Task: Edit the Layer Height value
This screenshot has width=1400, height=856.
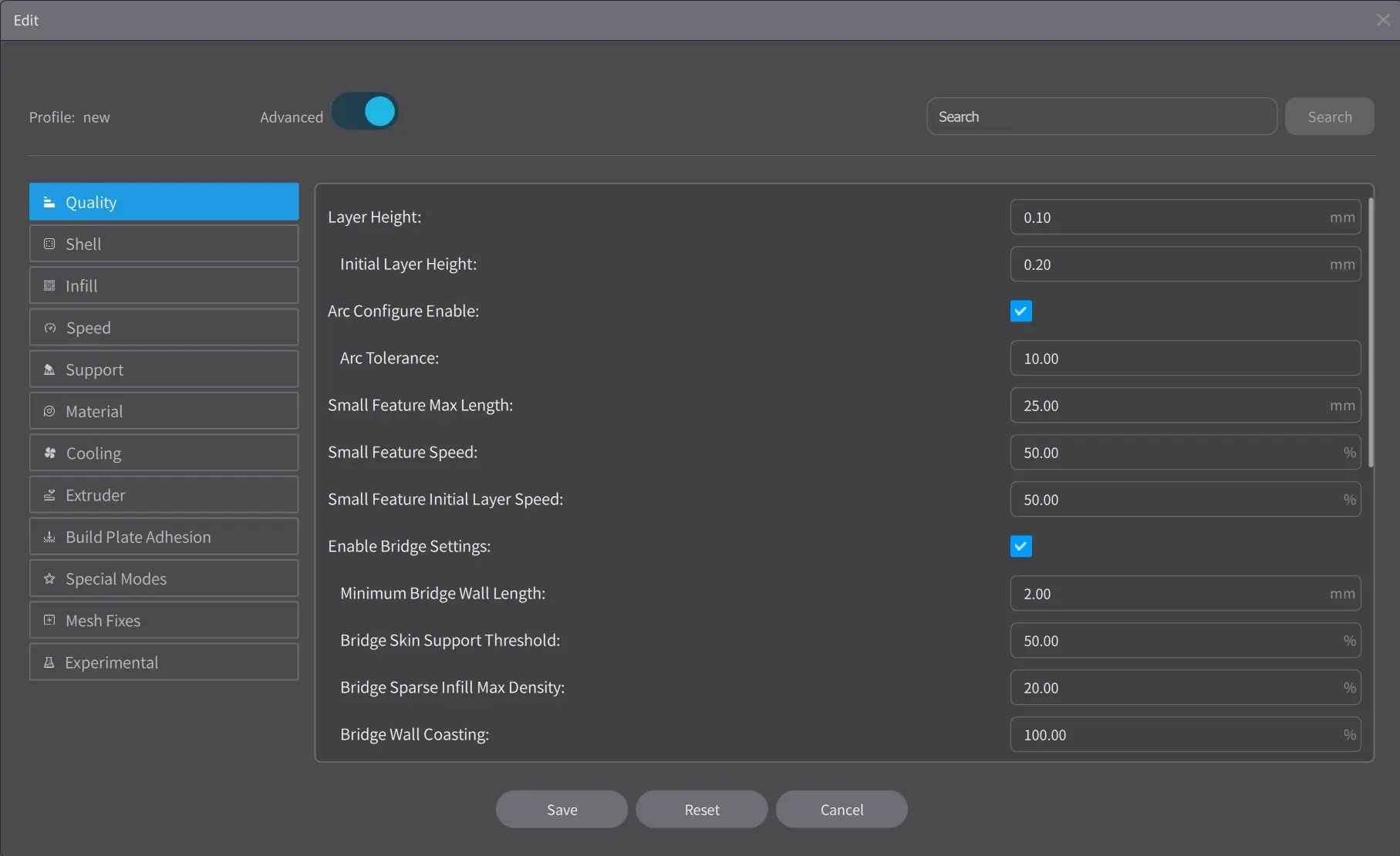Action: tap(1186, 217)
